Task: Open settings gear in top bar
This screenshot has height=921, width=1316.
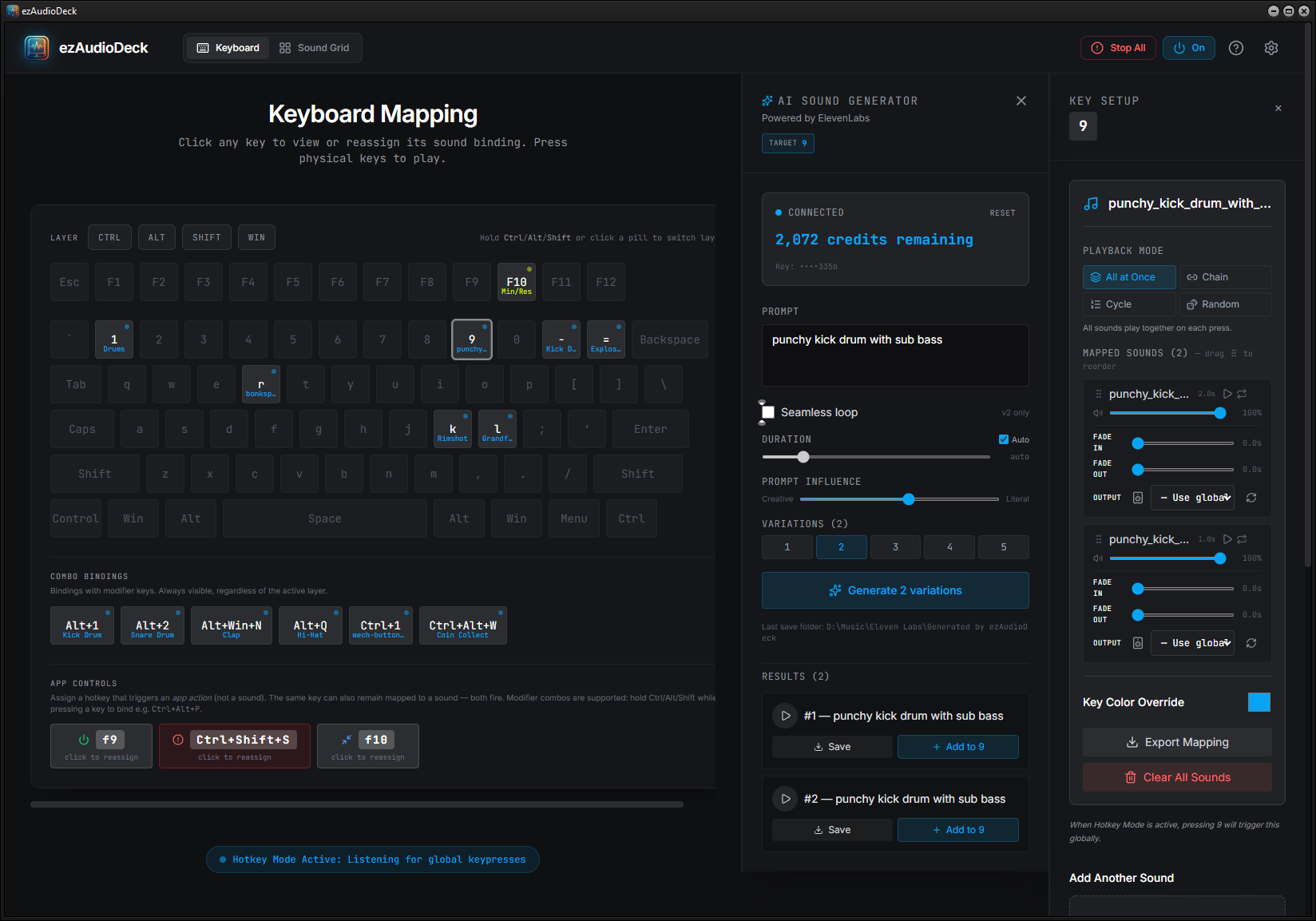Action: click(x=1271, y=48)
